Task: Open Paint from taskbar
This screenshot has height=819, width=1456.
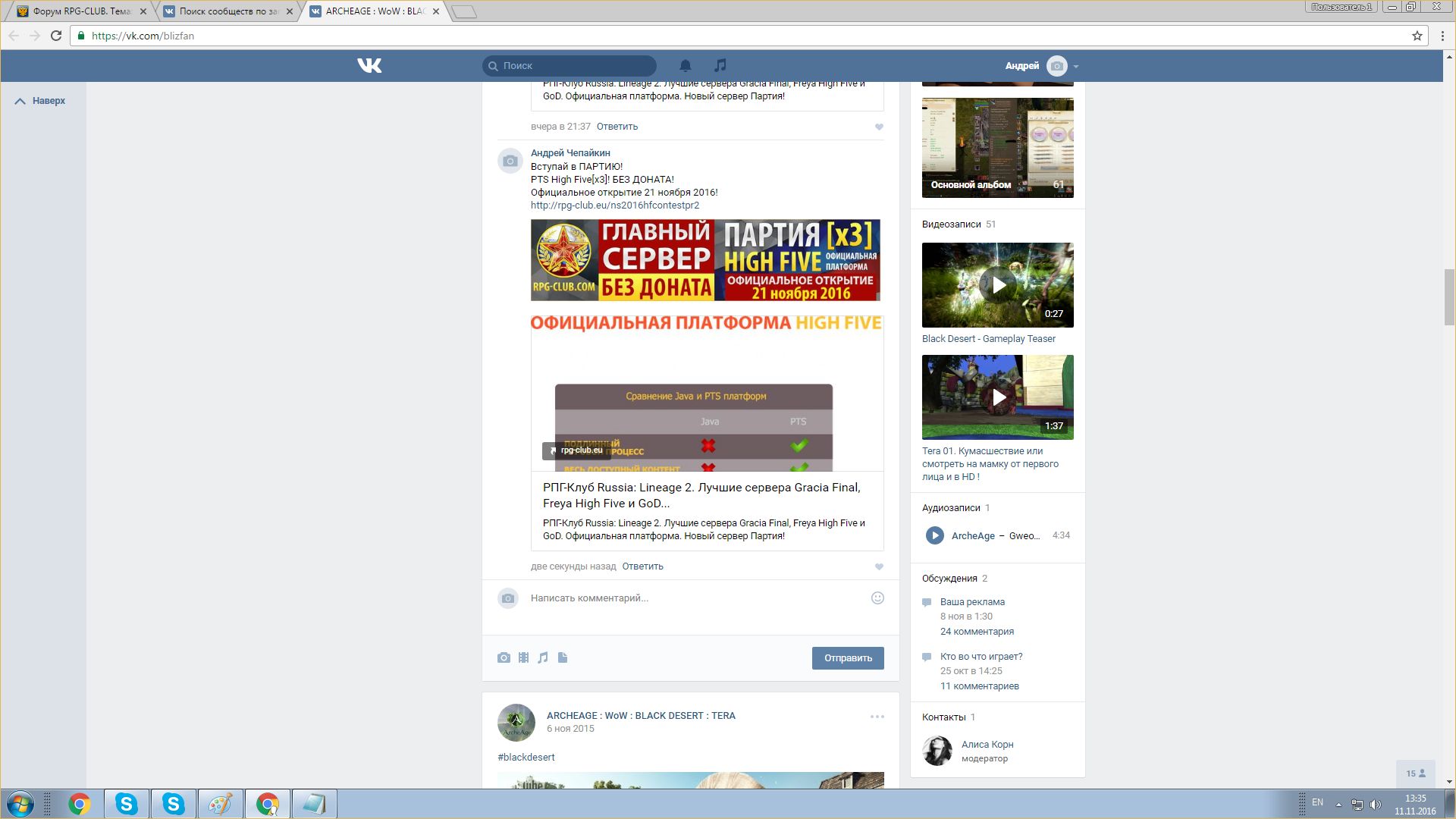Action: 220,804
